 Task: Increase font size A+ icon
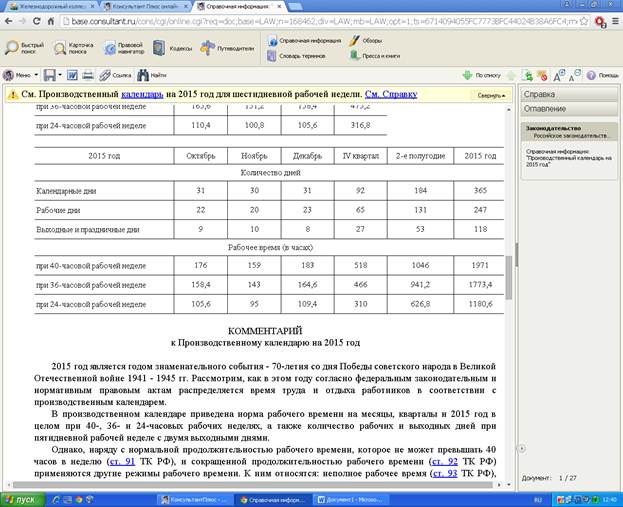click(558, 75)
